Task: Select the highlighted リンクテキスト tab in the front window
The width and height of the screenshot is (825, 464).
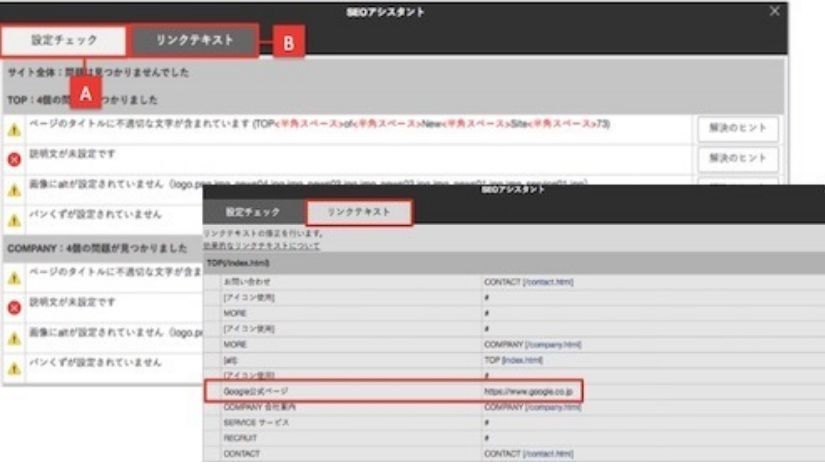Action: pyautogui.click(x=358, y=213)
